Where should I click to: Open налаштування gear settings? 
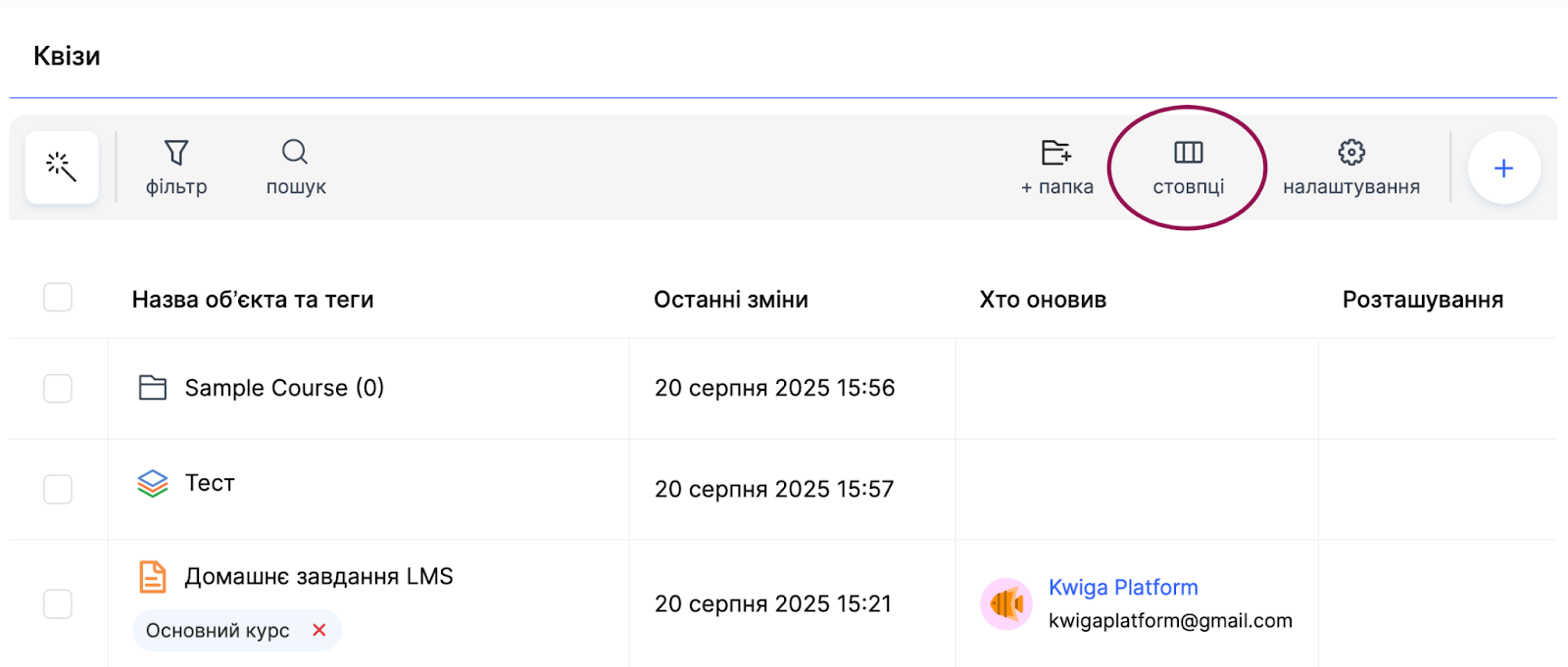pyautogui.click(x=1351, y=167)
